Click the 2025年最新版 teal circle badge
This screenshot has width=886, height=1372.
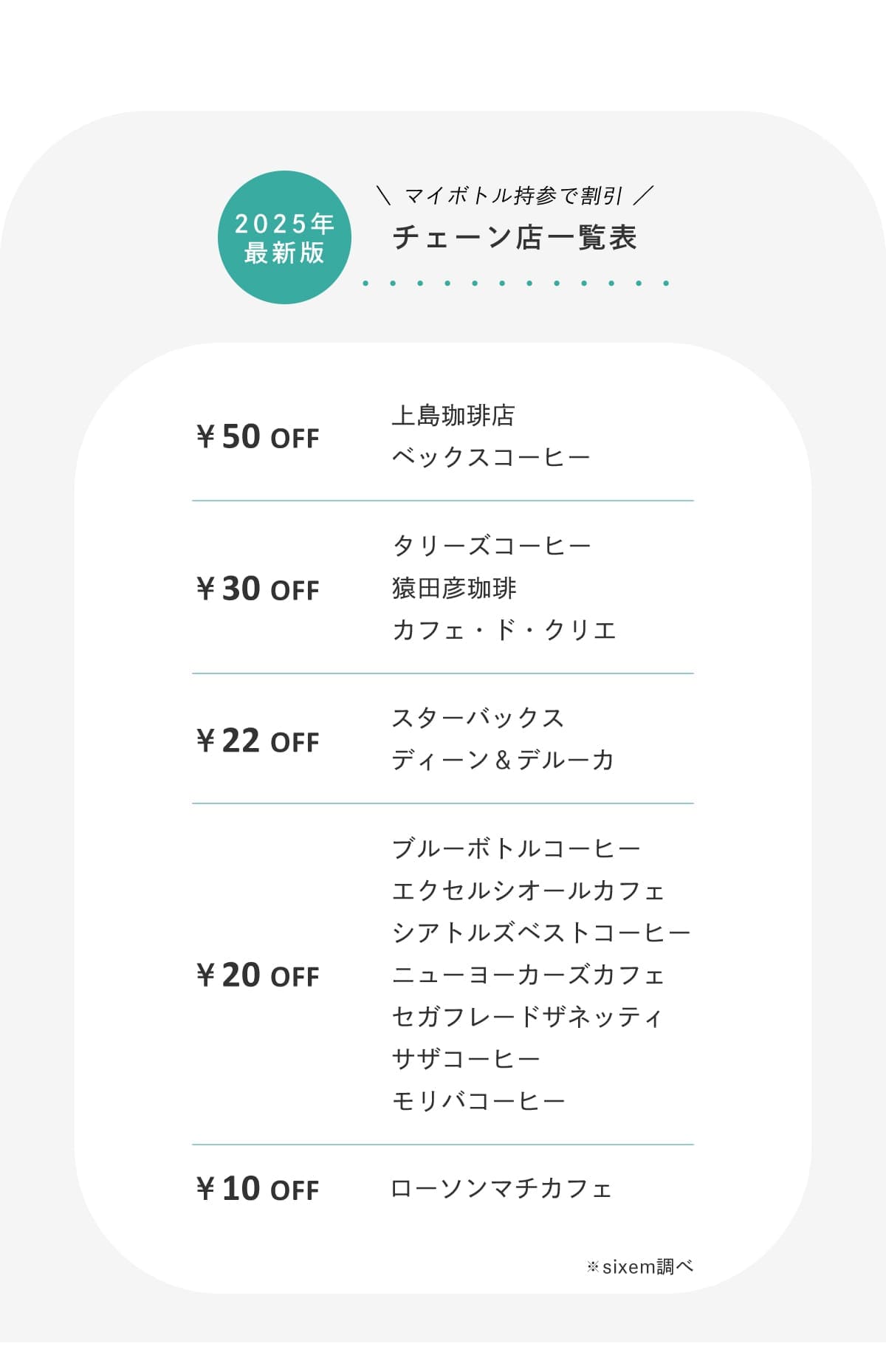pos(284,237)
